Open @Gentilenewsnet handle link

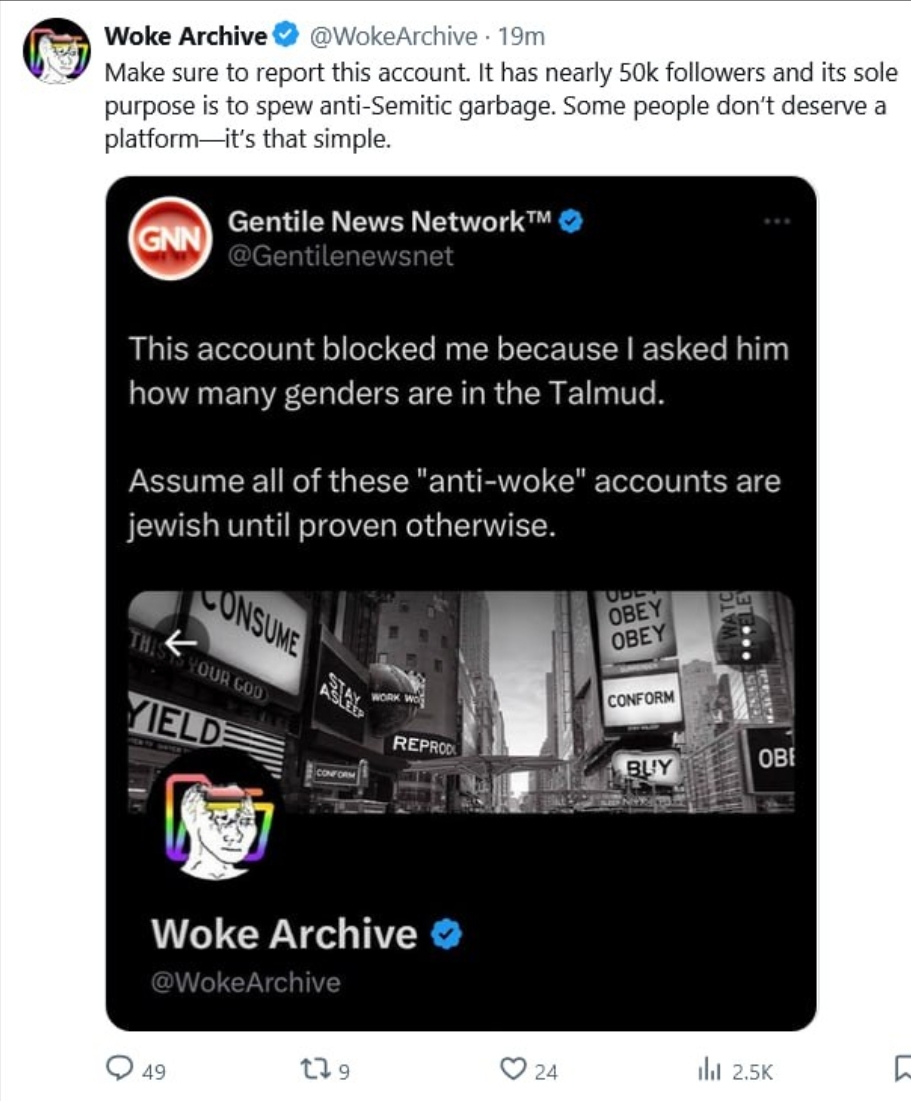click(x=341, y=256)
